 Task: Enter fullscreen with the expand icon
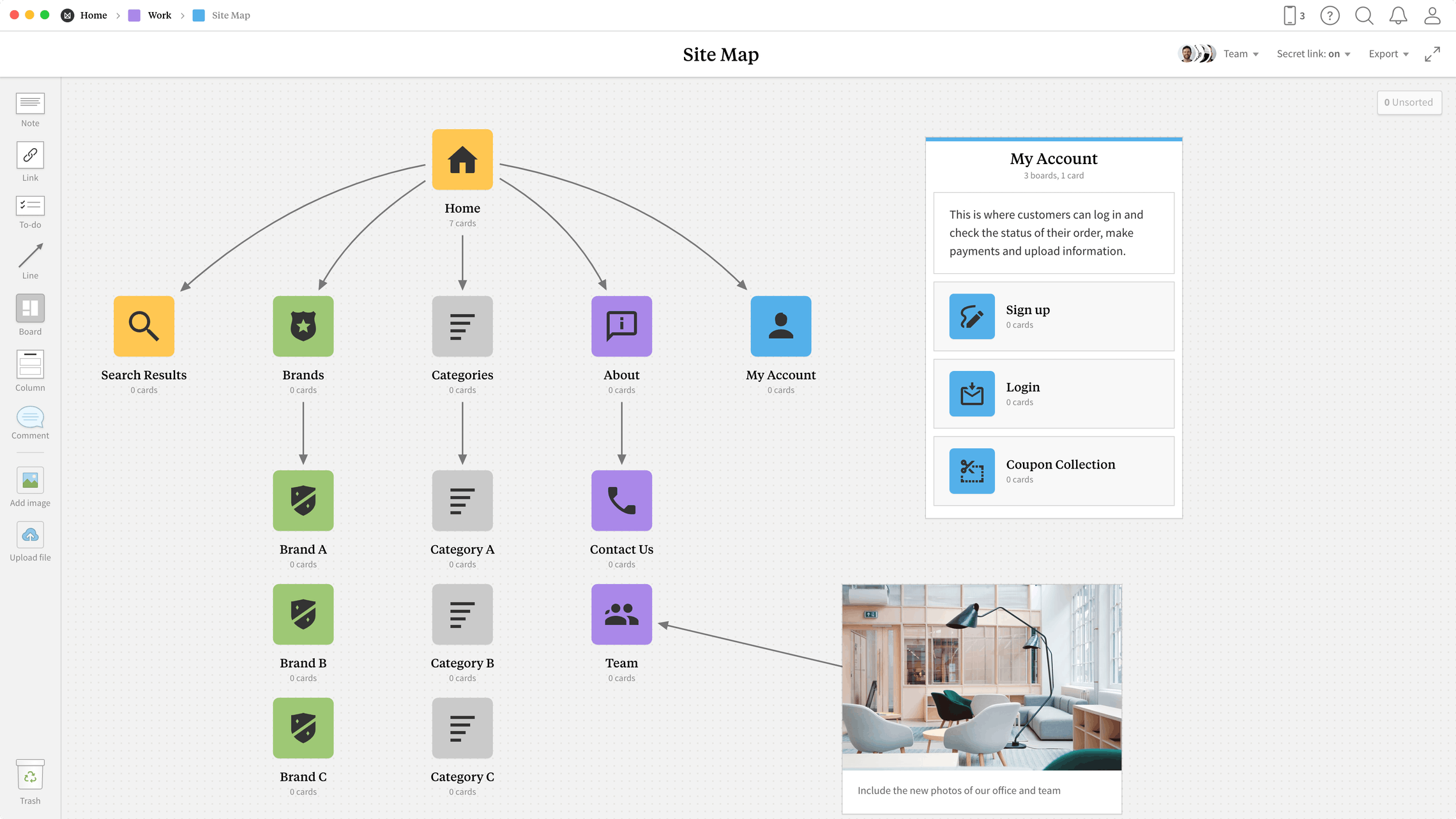[x=1432, y=54]
